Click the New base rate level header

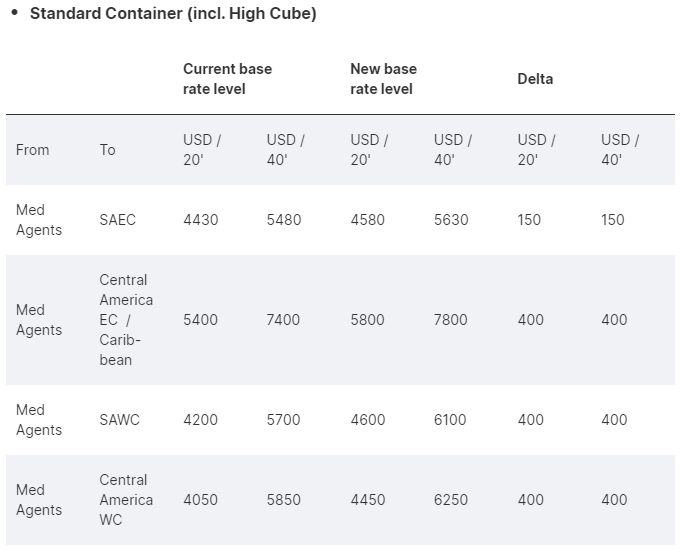click(383, 79)
